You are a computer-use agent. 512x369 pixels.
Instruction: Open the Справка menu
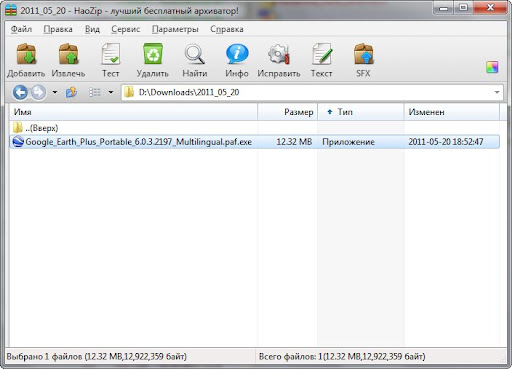pyautogui.click(x=227, y=29)
